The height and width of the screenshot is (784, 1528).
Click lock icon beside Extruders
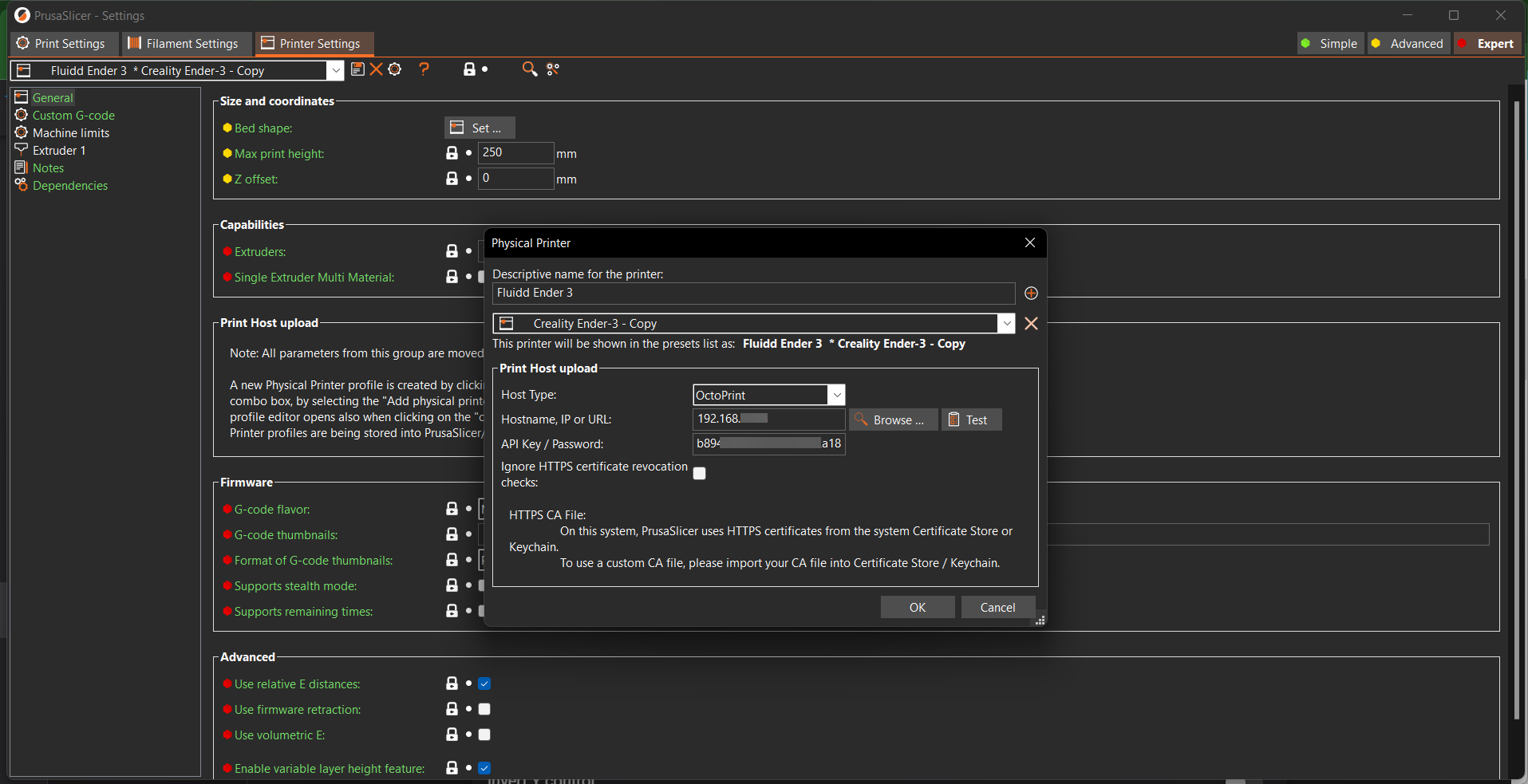coord(452,251)
